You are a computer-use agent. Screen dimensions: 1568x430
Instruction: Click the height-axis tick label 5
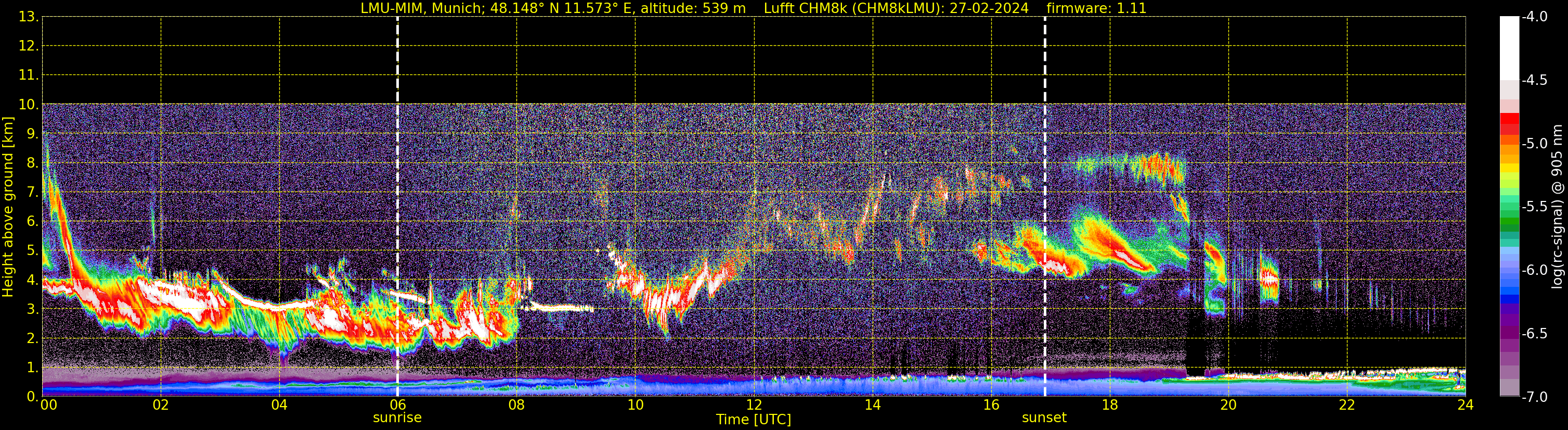click(32, 251)
